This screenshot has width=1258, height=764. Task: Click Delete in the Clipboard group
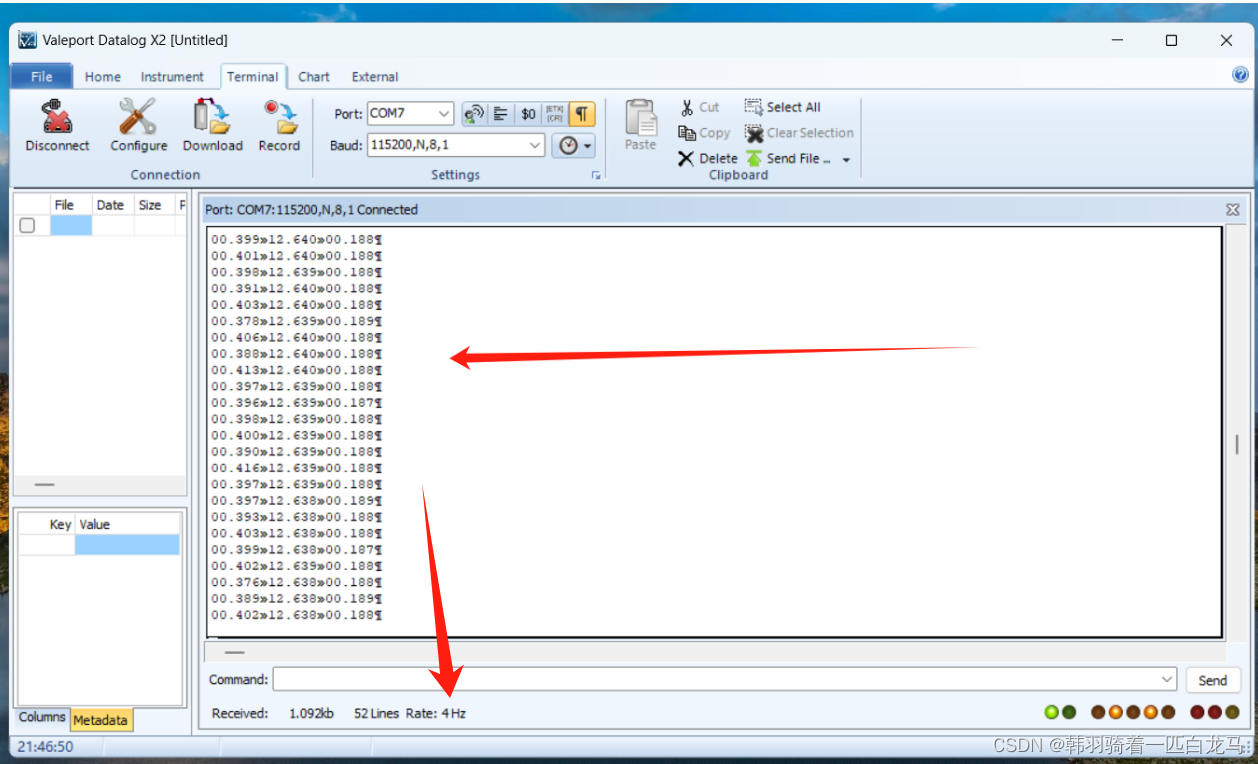[x=707, y=158]
